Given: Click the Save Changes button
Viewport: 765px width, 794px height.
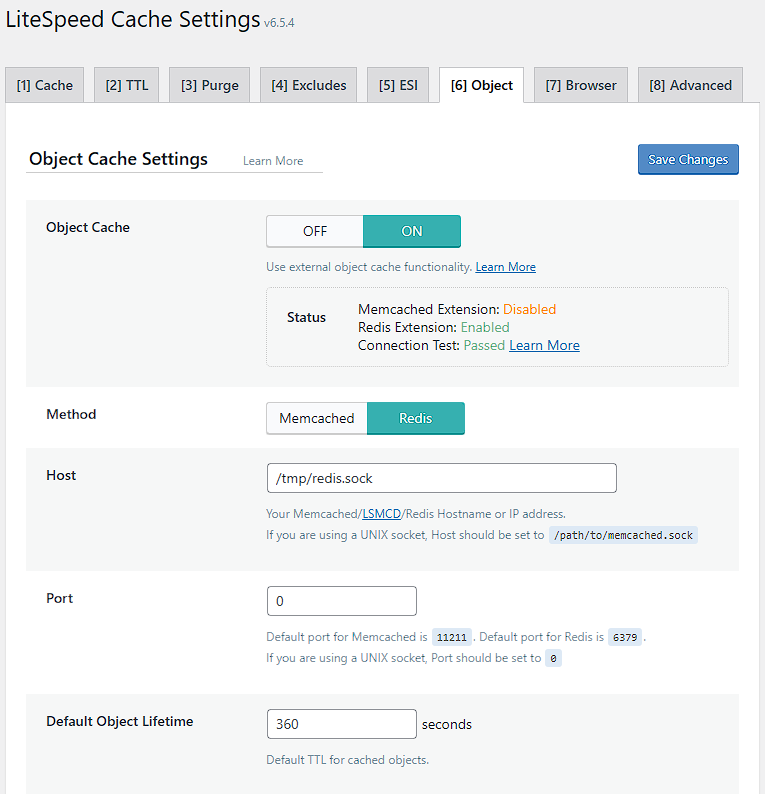Looking at the screenshot, I should point(688,160).
